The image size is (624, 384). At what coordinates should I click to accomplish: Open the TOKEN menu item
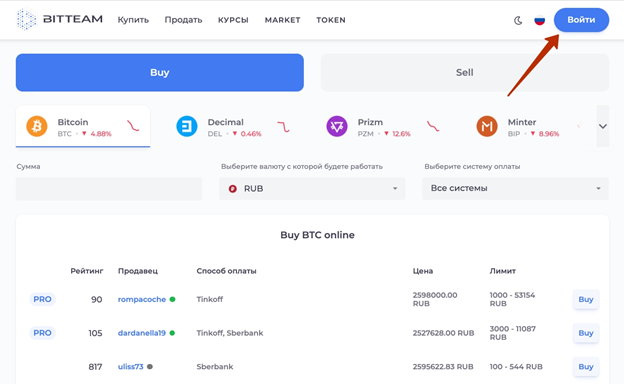[331, 20]
